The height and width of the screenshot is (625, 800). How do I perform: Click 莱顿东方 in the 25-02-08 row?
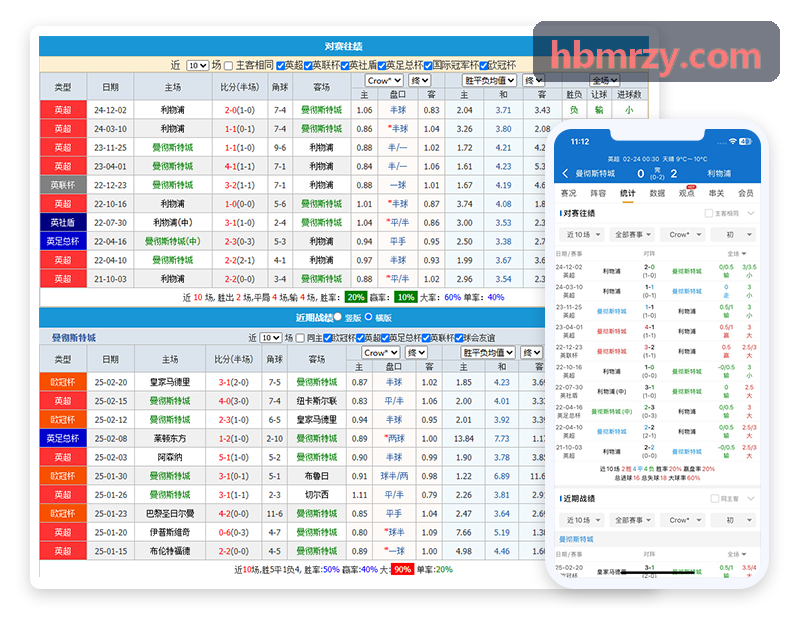click(170, 439)
